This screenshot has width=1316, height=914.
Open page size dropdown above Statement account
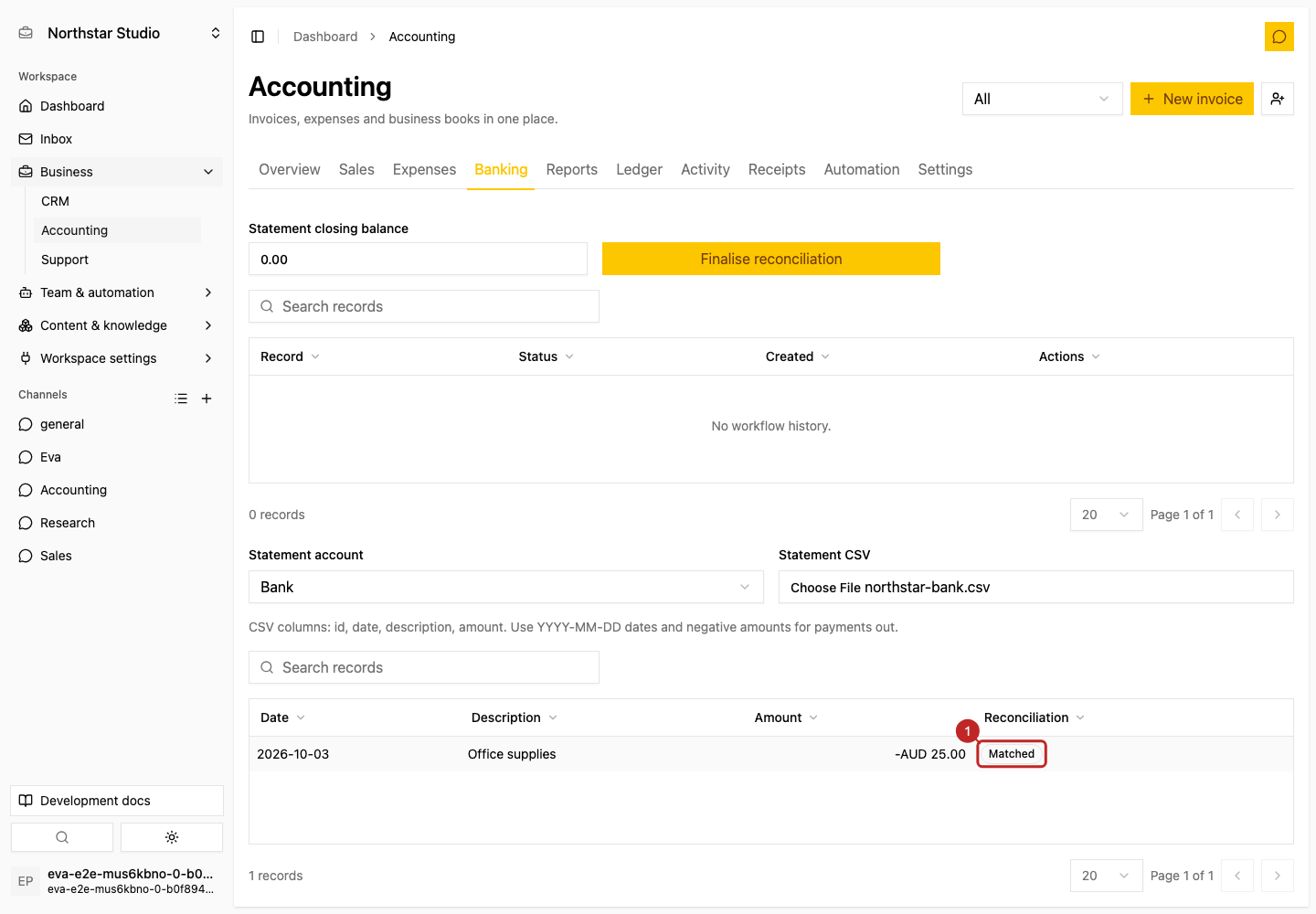(1106, 515)
